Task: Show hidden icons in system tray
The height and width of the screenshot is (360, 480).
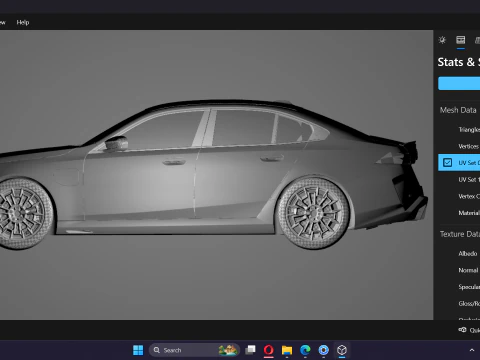Action: [472, 350]
